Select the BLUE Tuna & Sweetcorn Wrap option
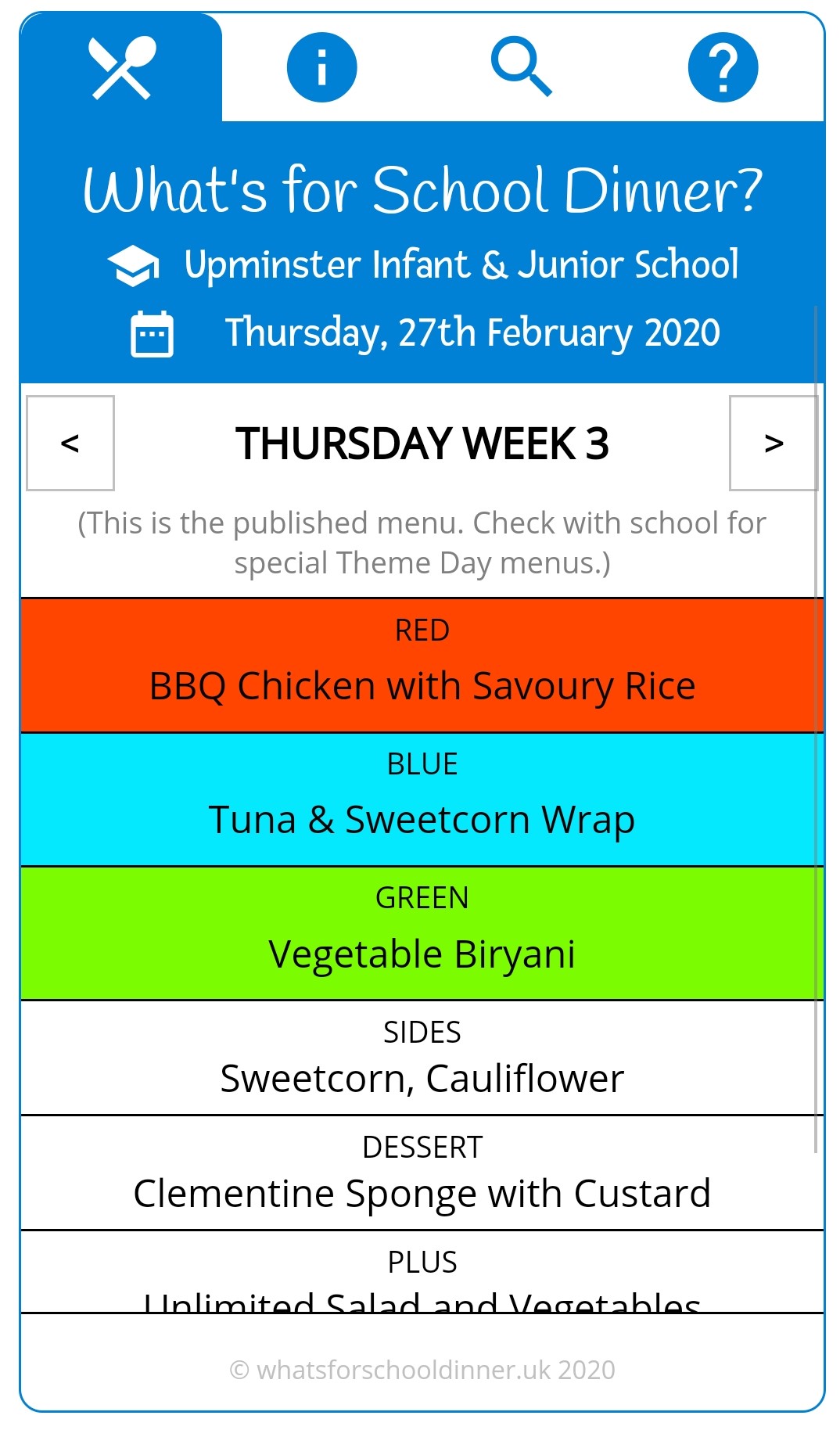Screen dimensions: 840x1437 tap(422, 799)
